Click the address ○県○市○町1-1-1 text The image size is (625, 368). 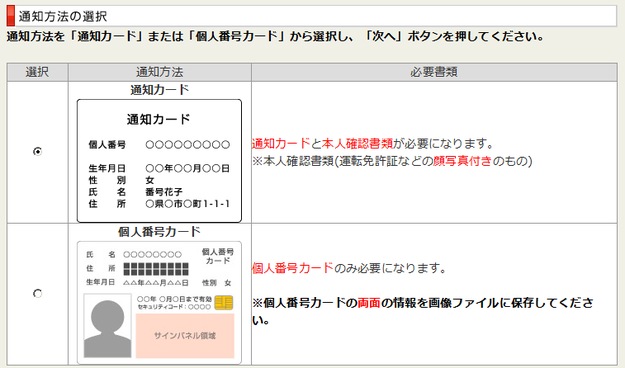pos(187,204)
